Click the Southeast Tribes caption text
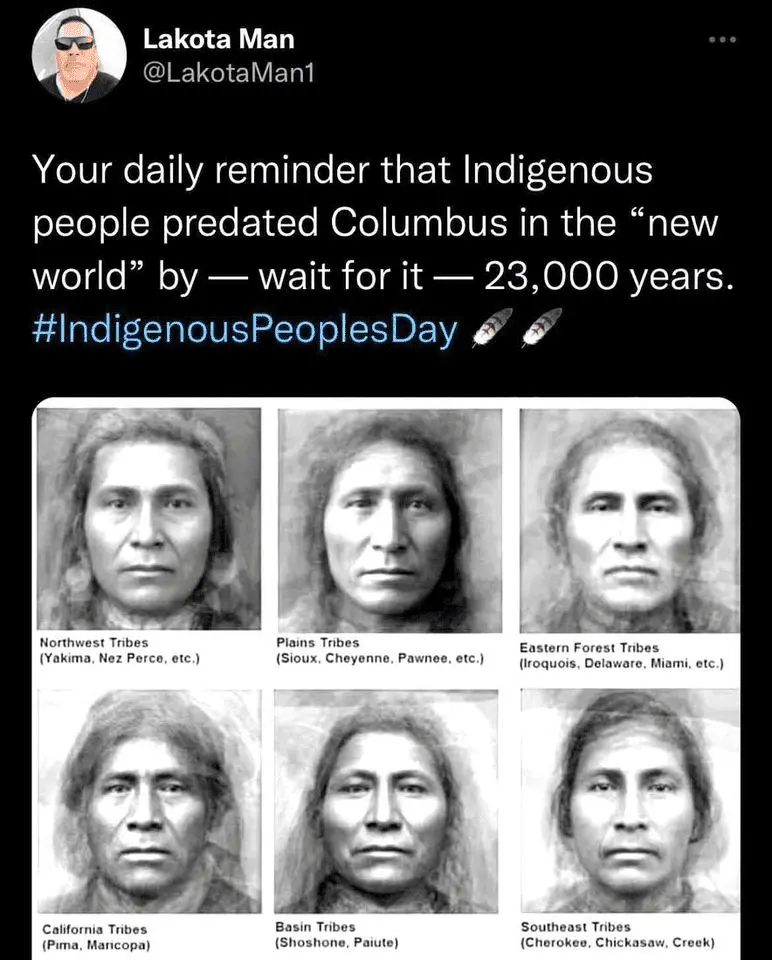This screenshot has width=772, height=960. (618, 934)
